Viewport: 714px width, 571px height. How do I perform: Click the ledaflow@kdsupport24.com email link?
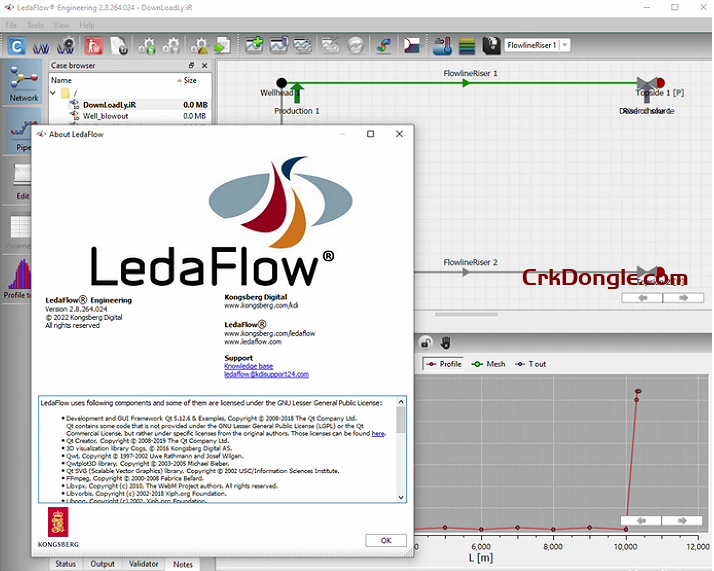click(x=266, y=374)
